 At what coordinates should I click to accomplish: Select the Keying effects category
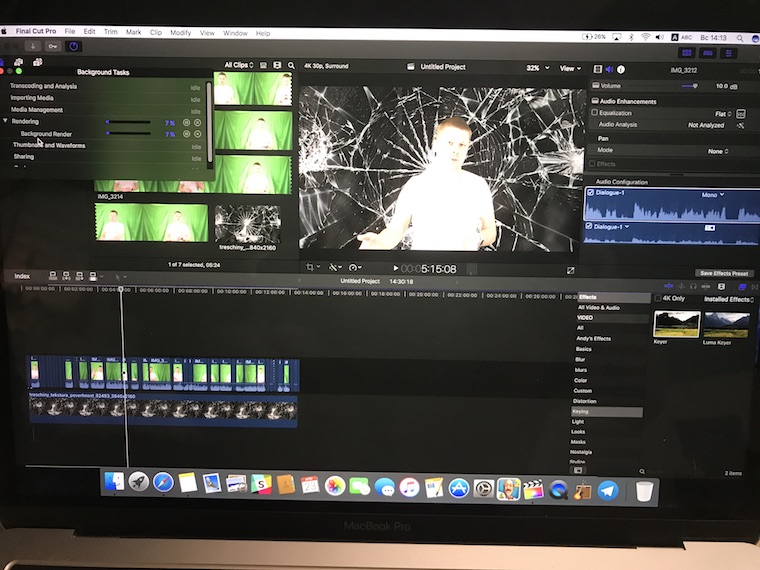click(607, 412)
